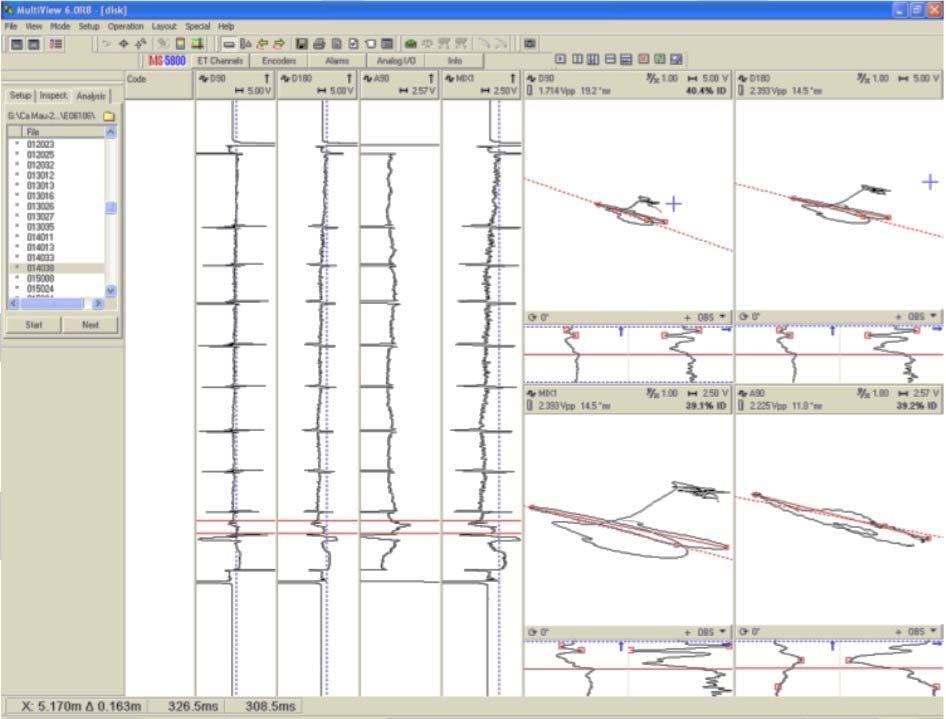Click the 39.2% ID readout on A90
This screenshot has height=719, width=946.
(x=916, y=405)
